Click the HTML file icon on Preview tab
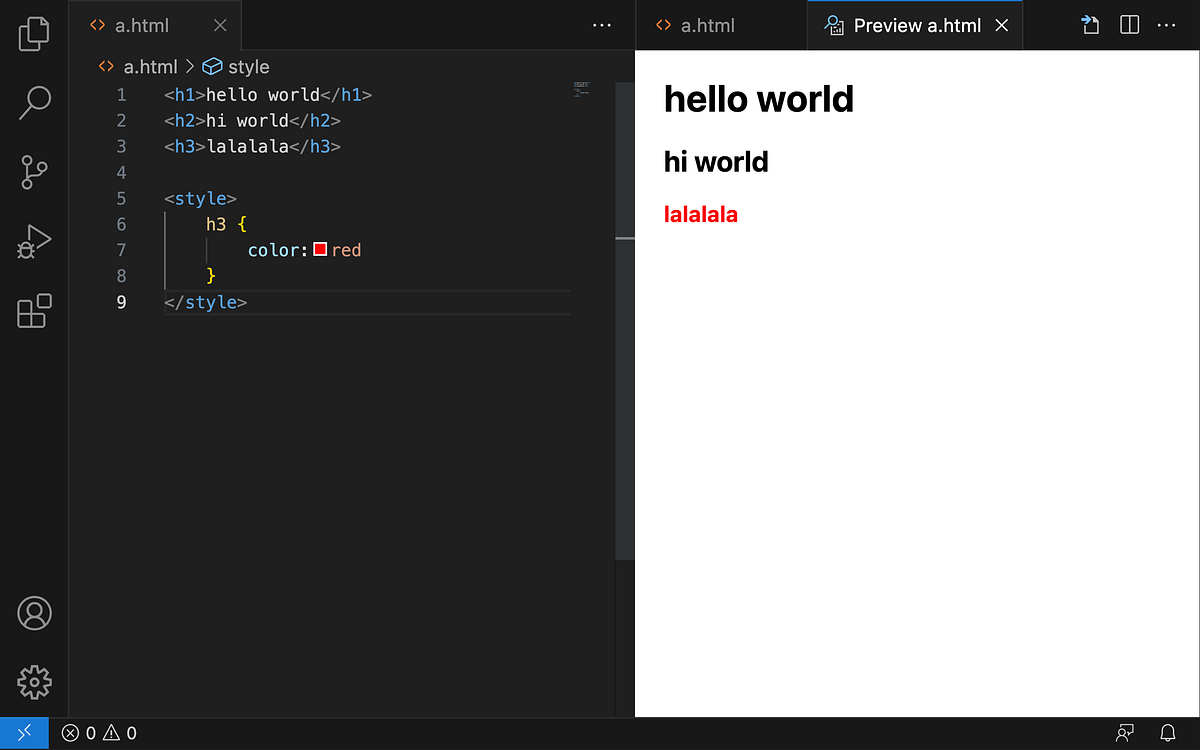1200x750 pixels. coord(835,26)
